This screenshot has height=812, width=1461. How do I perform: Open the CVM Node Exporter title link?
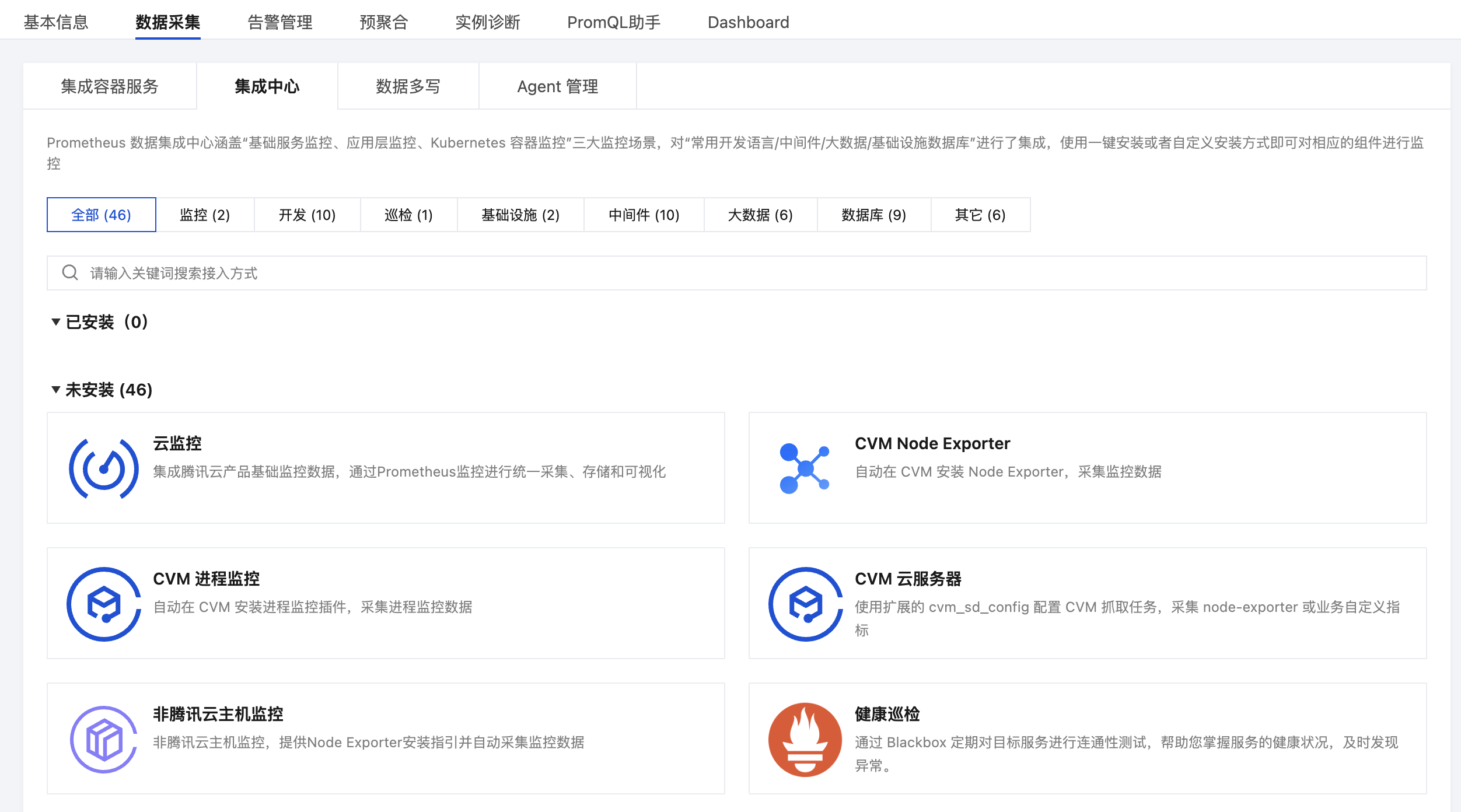click(x=932, y=443)
